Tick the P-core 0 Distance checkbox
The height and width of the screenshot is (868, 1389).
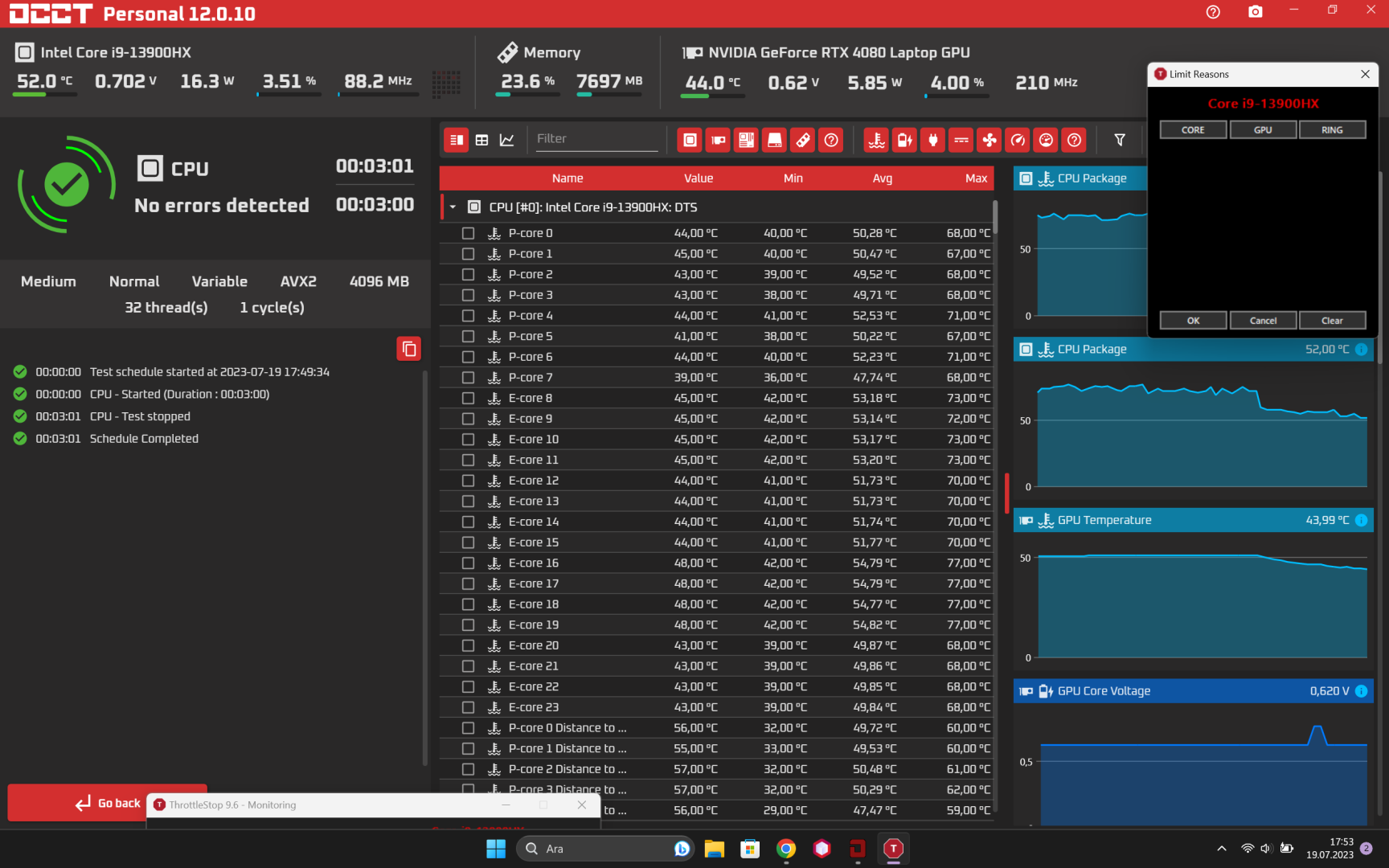tap(468, 728)
